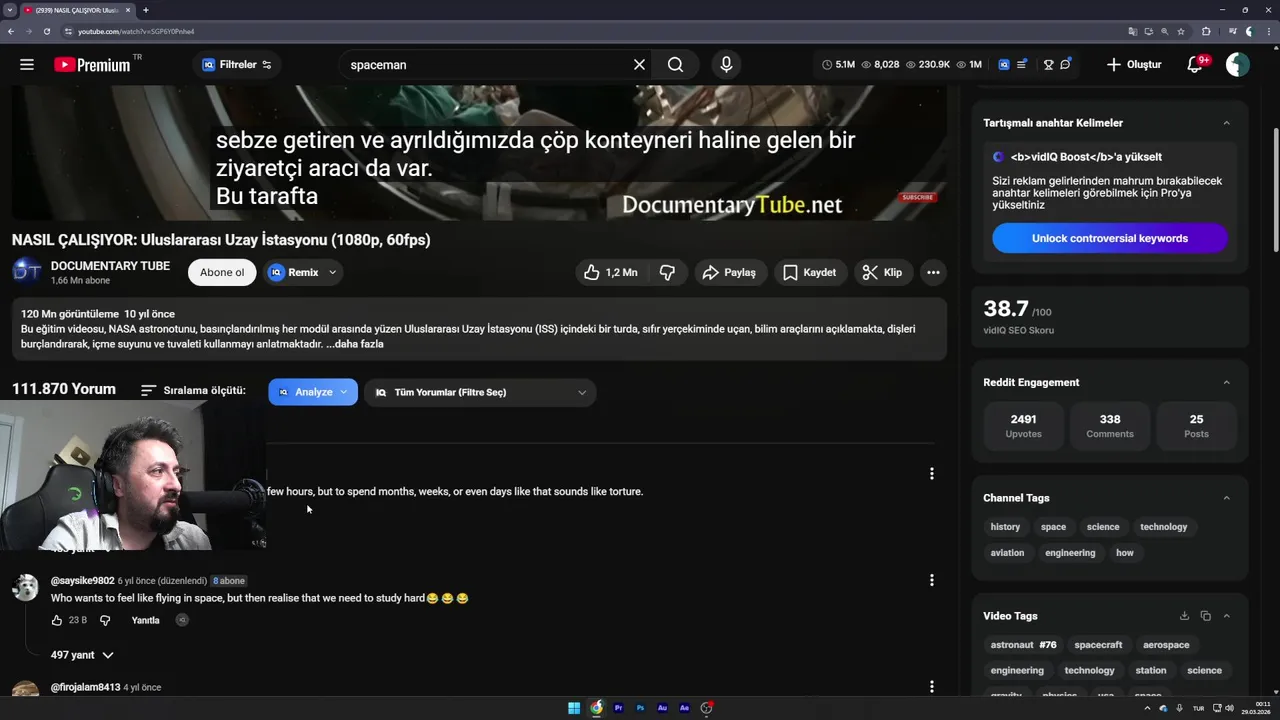This screenshot has height=720, width=1280.
Task: Reply to saysike9802 with Yanıtla
Action: tap(145, 620)
